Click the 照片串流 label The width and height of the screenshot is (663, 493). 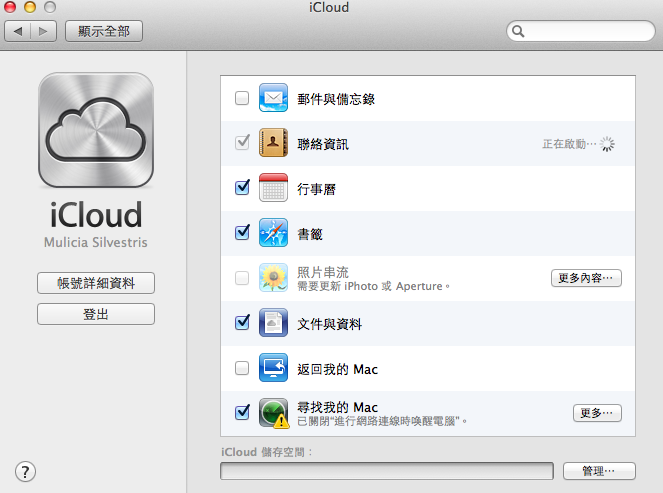(x=323, y=272)
